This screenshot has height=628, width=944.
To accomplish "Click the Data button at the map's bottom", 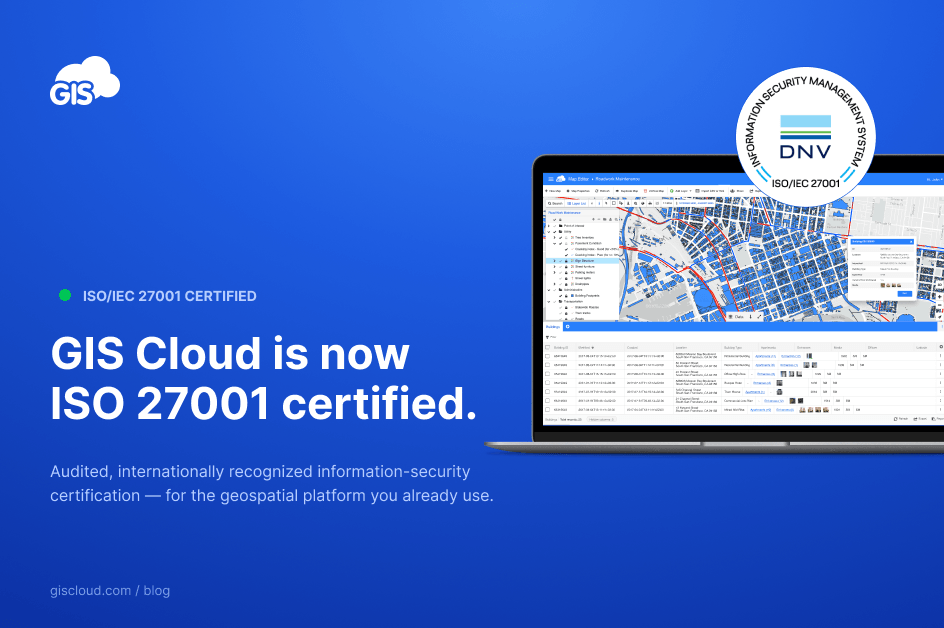I will coord(735,316).
